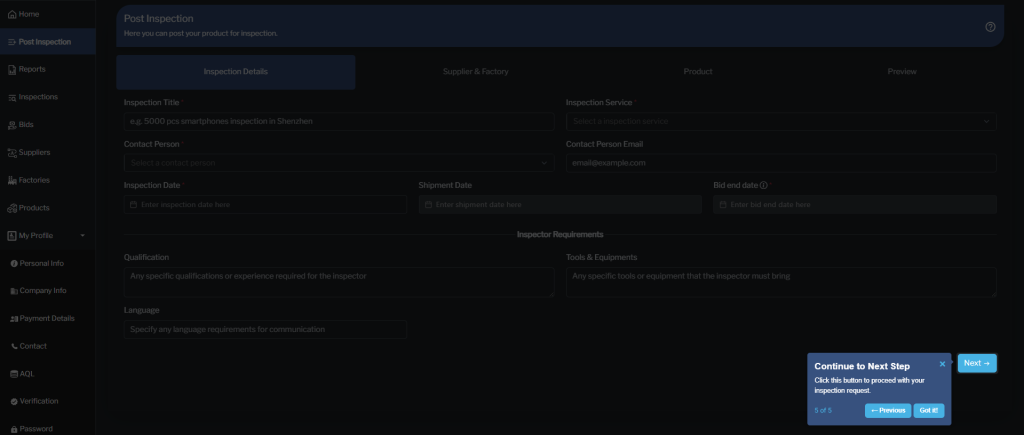This screenshot has height=435, width=1024.
Task: Click the Reports document icon
Action: [x=12, y=69]
